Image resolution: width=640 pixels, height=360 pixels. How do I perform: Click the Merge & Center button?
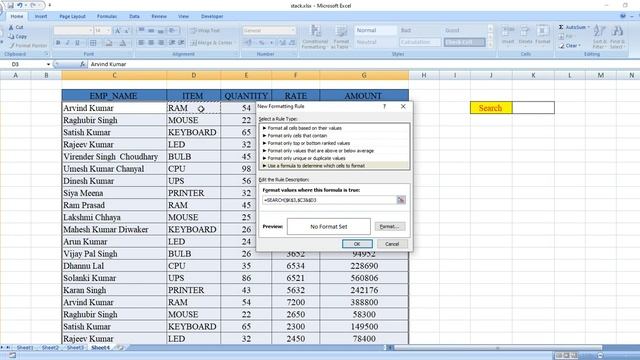tap(211, 42)
